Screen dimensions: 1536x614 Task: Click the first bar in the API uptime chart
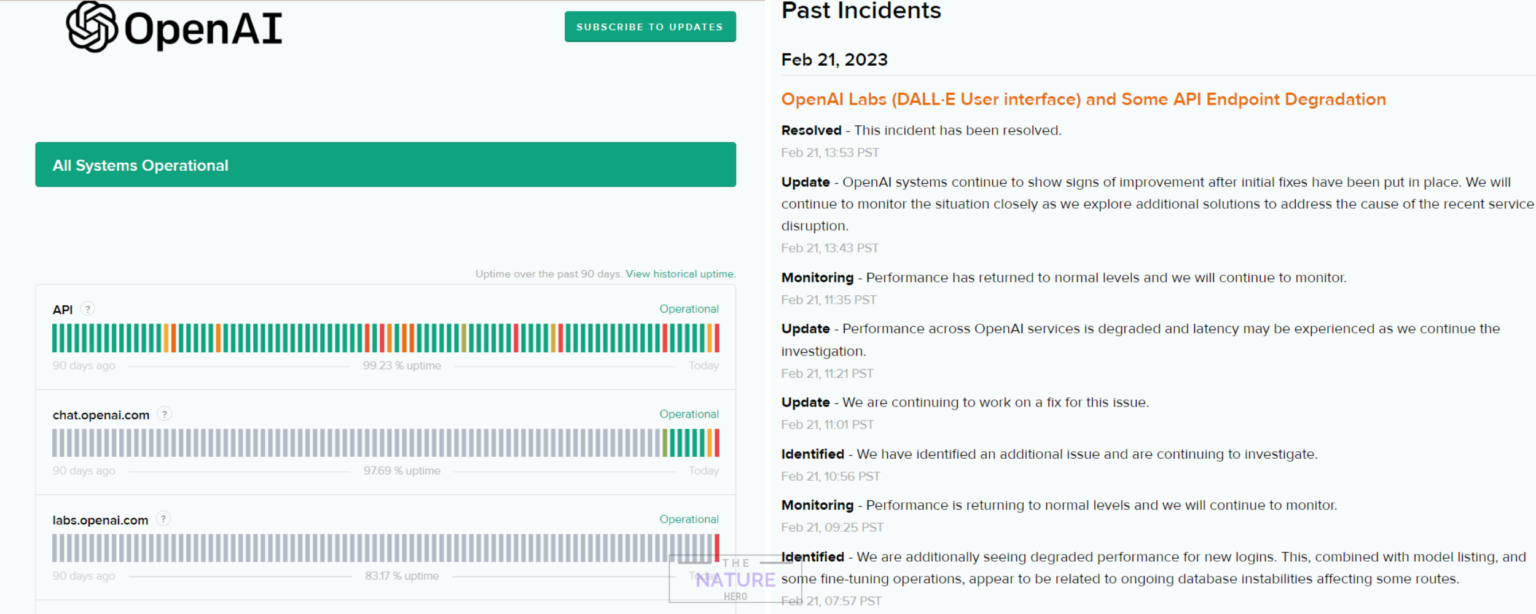[55, 338]
